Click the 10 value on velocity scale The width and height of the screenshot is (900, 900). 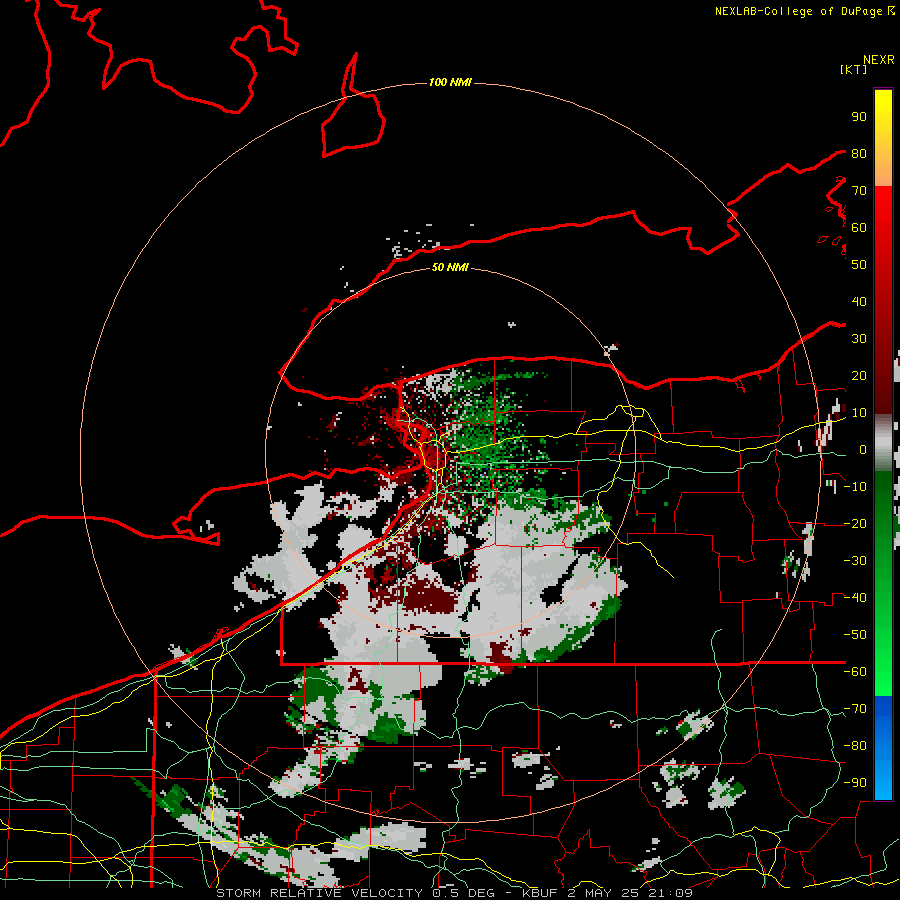point(859,413)
